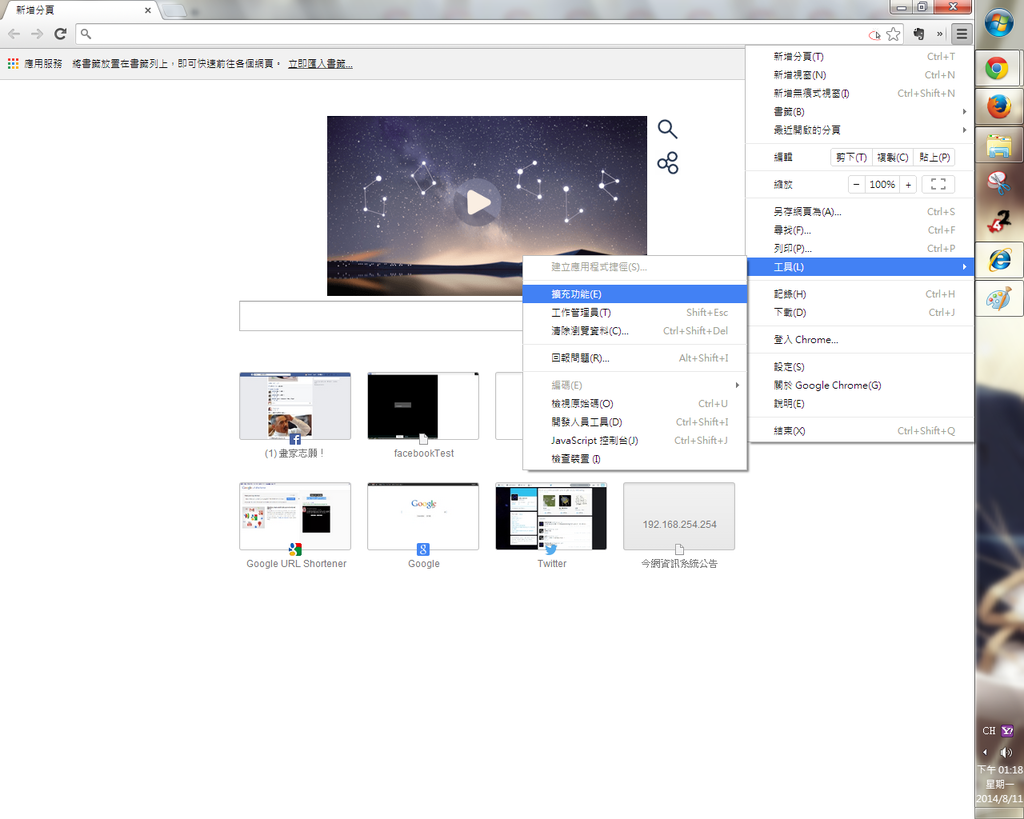Select 擴充功能(E) in Tools submenu
Image resolution: width=1024 pixels, height=819 pixels.
pyautogui.click(x=635, y=294)
